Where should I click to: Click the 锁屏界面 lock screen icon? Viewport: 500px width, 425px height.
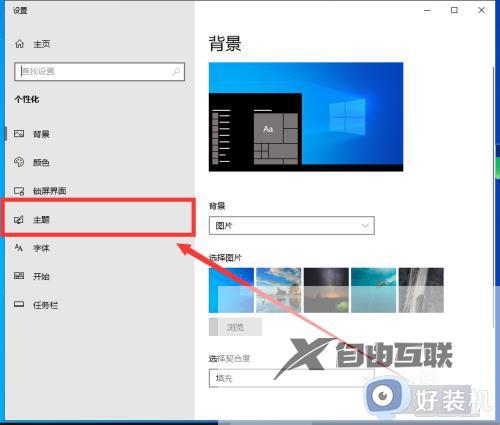19,191
